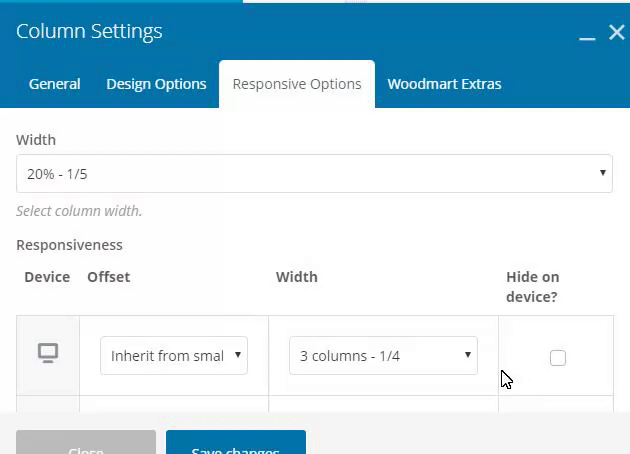
Task: Switch to the General tab
Action: pyautogui.click(x=54, y=84)
